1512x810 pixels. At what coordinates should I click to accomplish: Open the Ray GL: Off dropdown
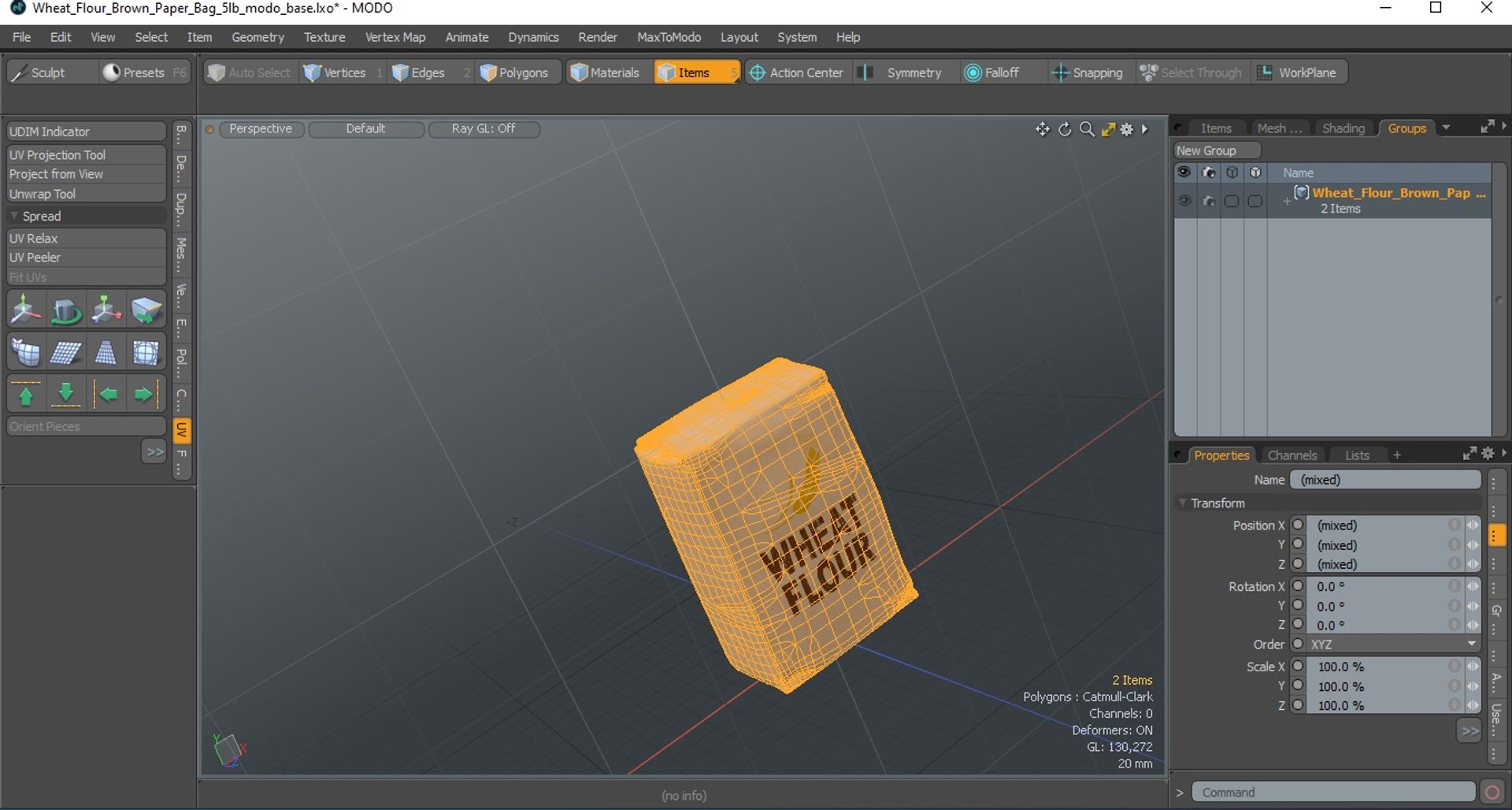click(x=484, y=129)
